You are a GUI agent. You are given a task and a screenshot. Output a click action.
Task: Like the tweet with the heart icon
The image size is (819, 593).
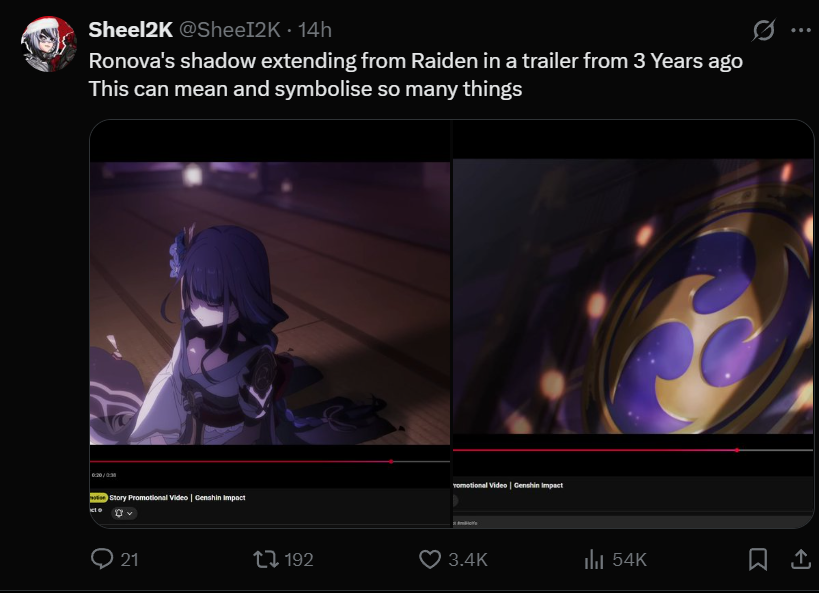pyautogui.click(x=430, y=560)
